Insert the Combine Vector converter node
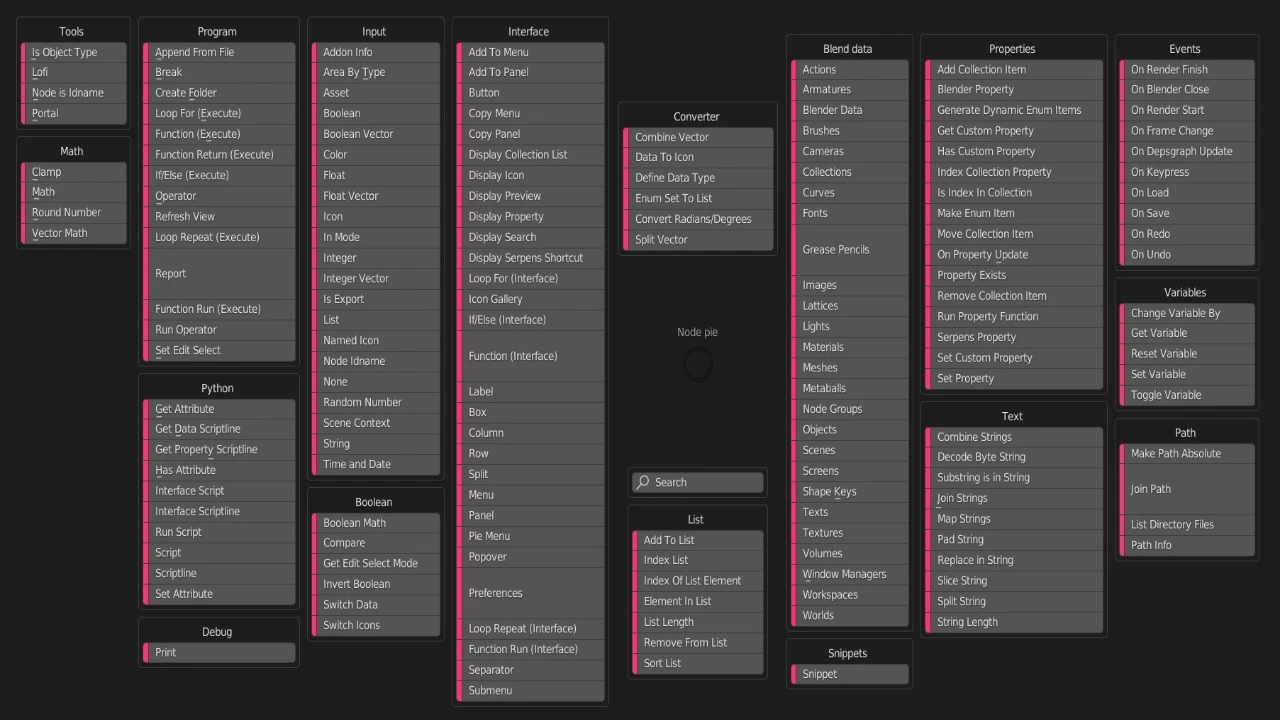 click(x=697, y=136)
